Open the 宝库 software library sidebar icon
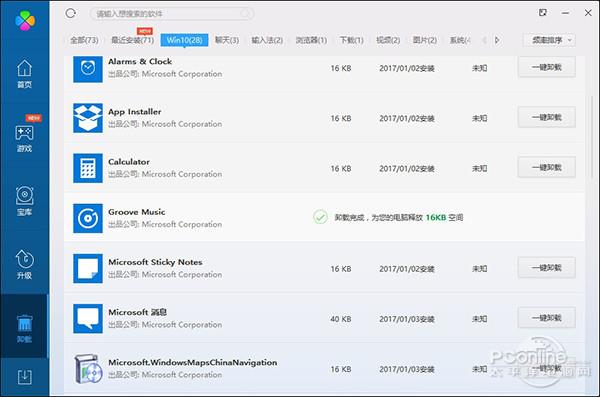This screenshot has height=397, width=600. [24, 201]
